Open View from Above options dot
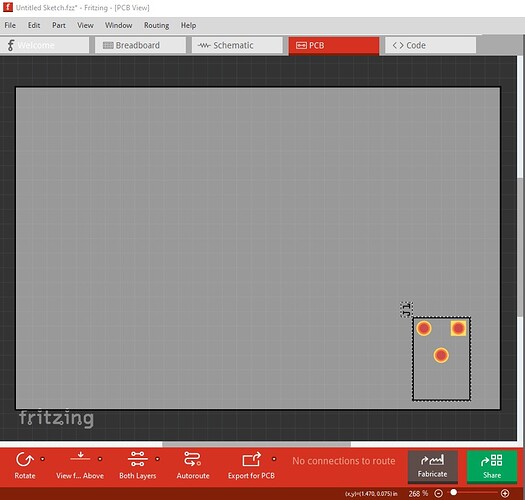The image size is (525, 500). [100, 459]
